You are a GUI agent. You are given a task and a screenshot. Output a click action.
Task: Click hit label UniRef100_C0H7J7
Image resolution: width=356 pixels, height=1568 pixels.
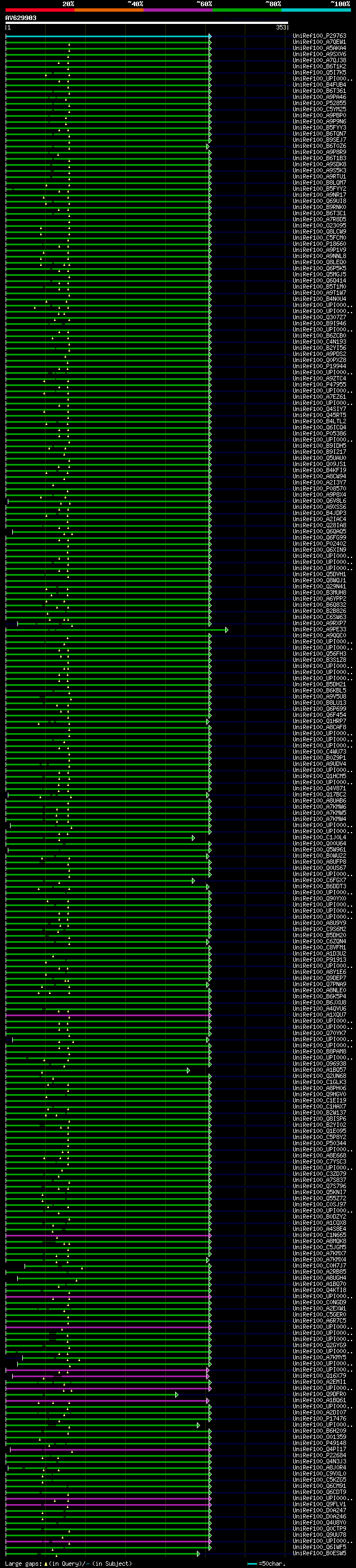[x=319, y=1267]
